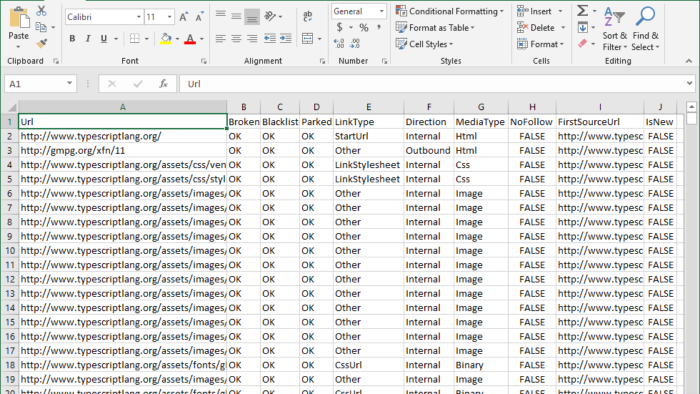The height and width of the screenshot is (394, 700).
Task: Apply the red Font Color
Action: pyautogui.click(x=190, y=39)
